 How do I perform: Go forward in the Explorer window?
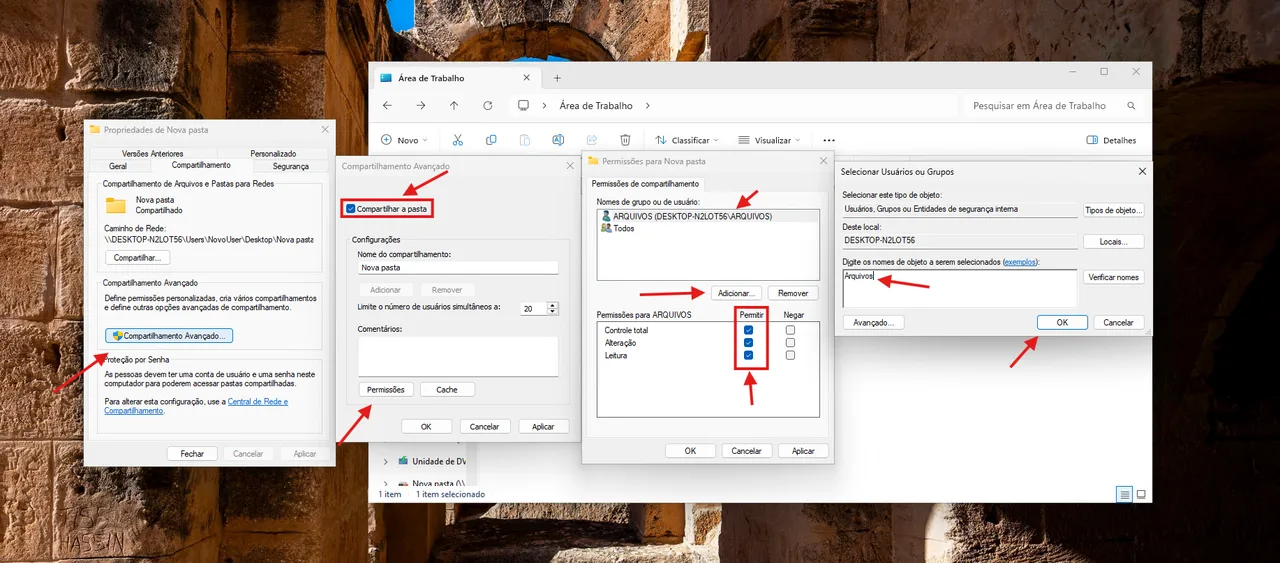[x=420, y=105]
